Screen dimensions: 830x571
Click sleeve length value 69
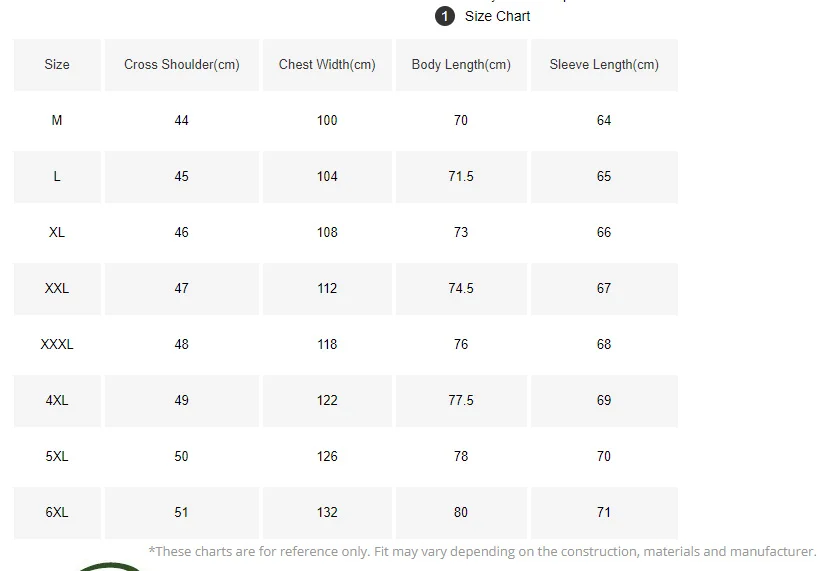tap(604, 401)
